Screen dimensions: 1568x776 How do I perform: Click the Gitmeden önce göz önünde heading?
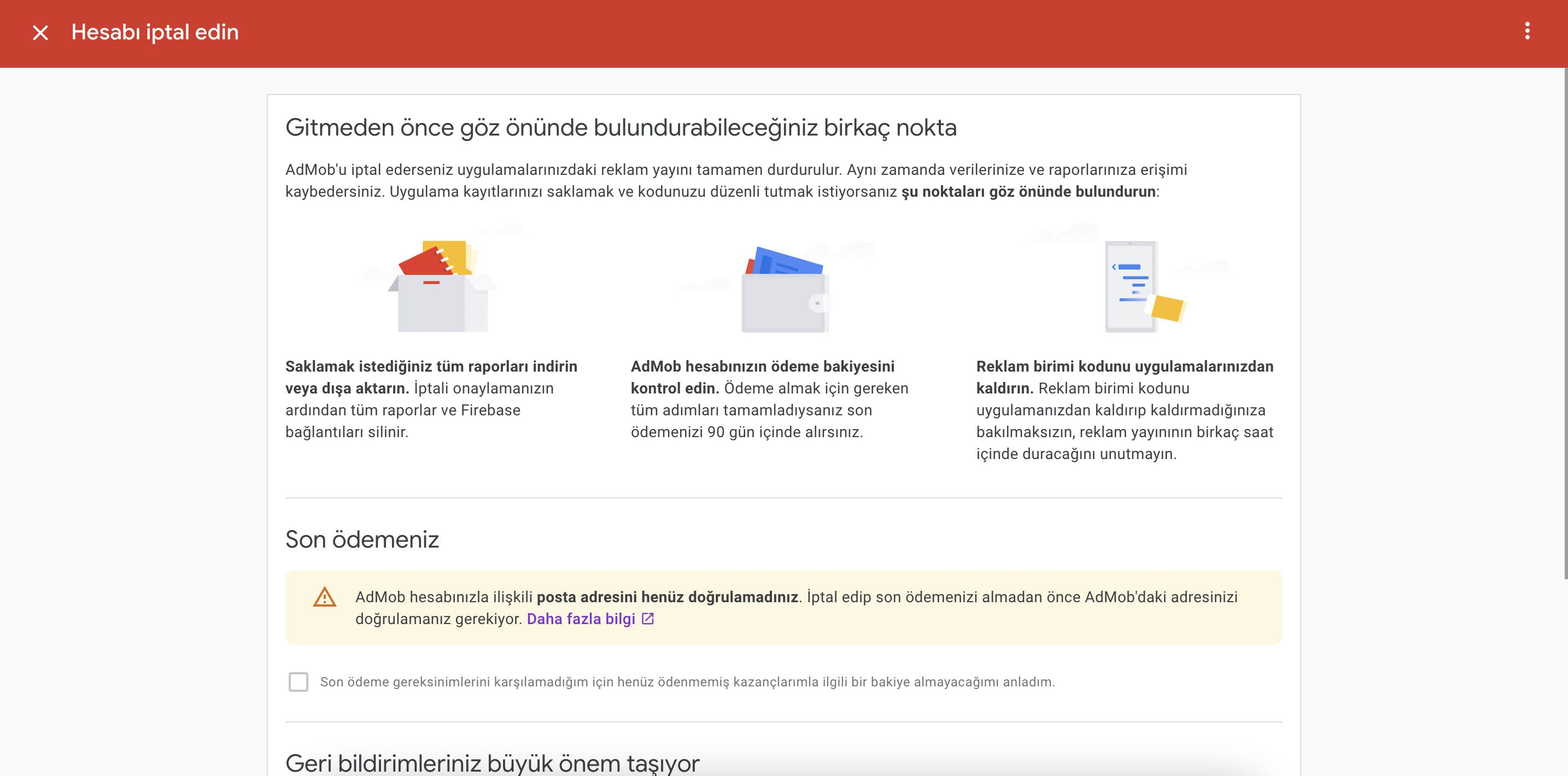pyautogui.click(x=621, y=128)
